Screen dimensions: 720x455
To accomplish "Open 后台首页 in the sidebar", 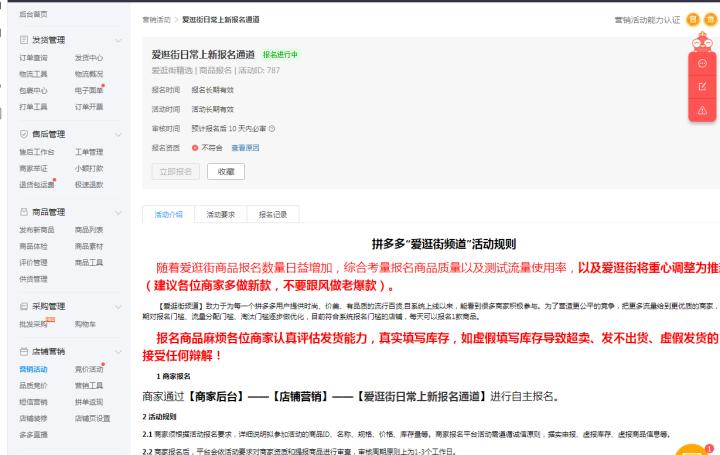I will pyautogui.click(x=33, y=14).
